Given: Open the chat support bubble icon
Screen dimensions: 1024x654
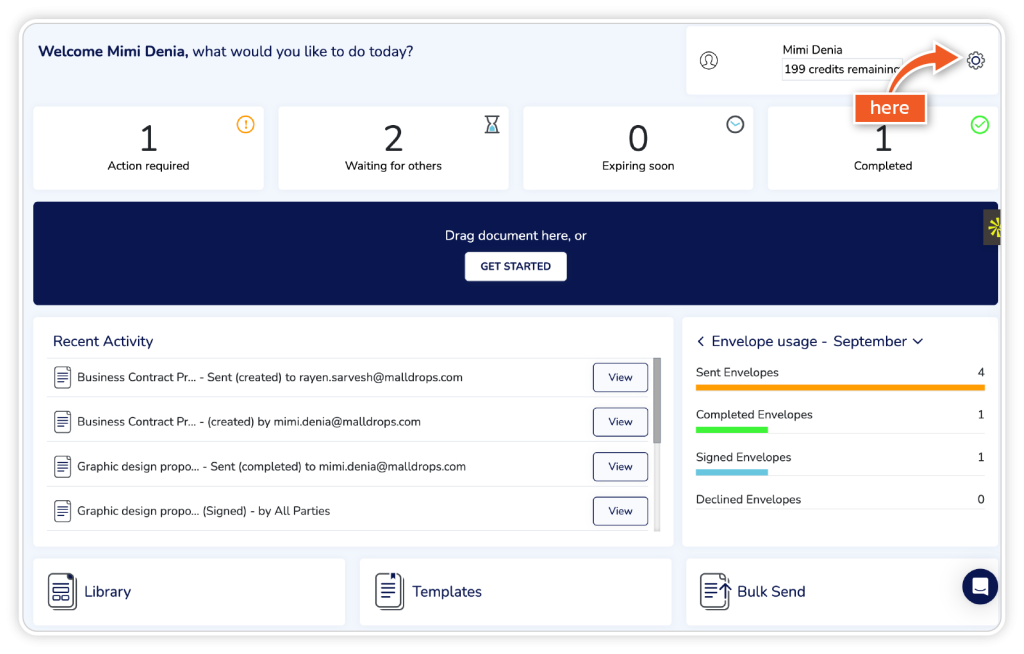Looking at the screenshot, I should (x=979, y=586).
